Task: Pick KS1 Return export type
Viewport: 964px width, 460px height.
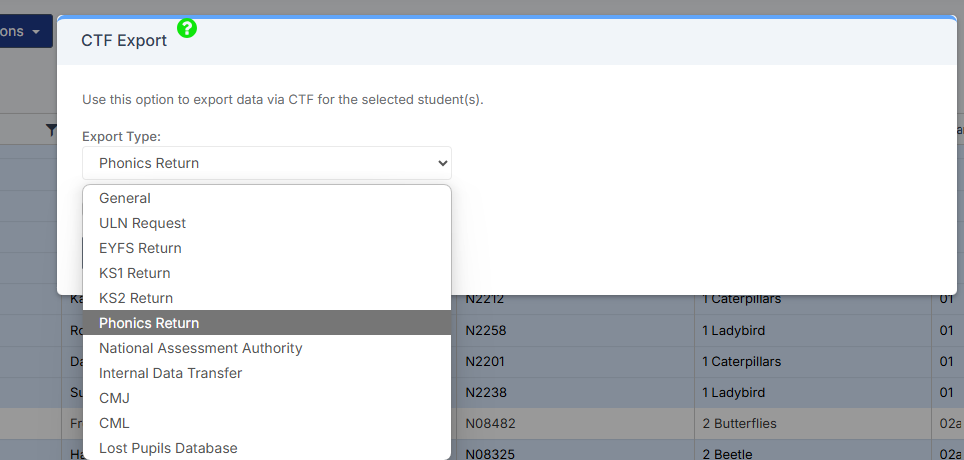Action: pyautogui.click(x=134, y=273)
